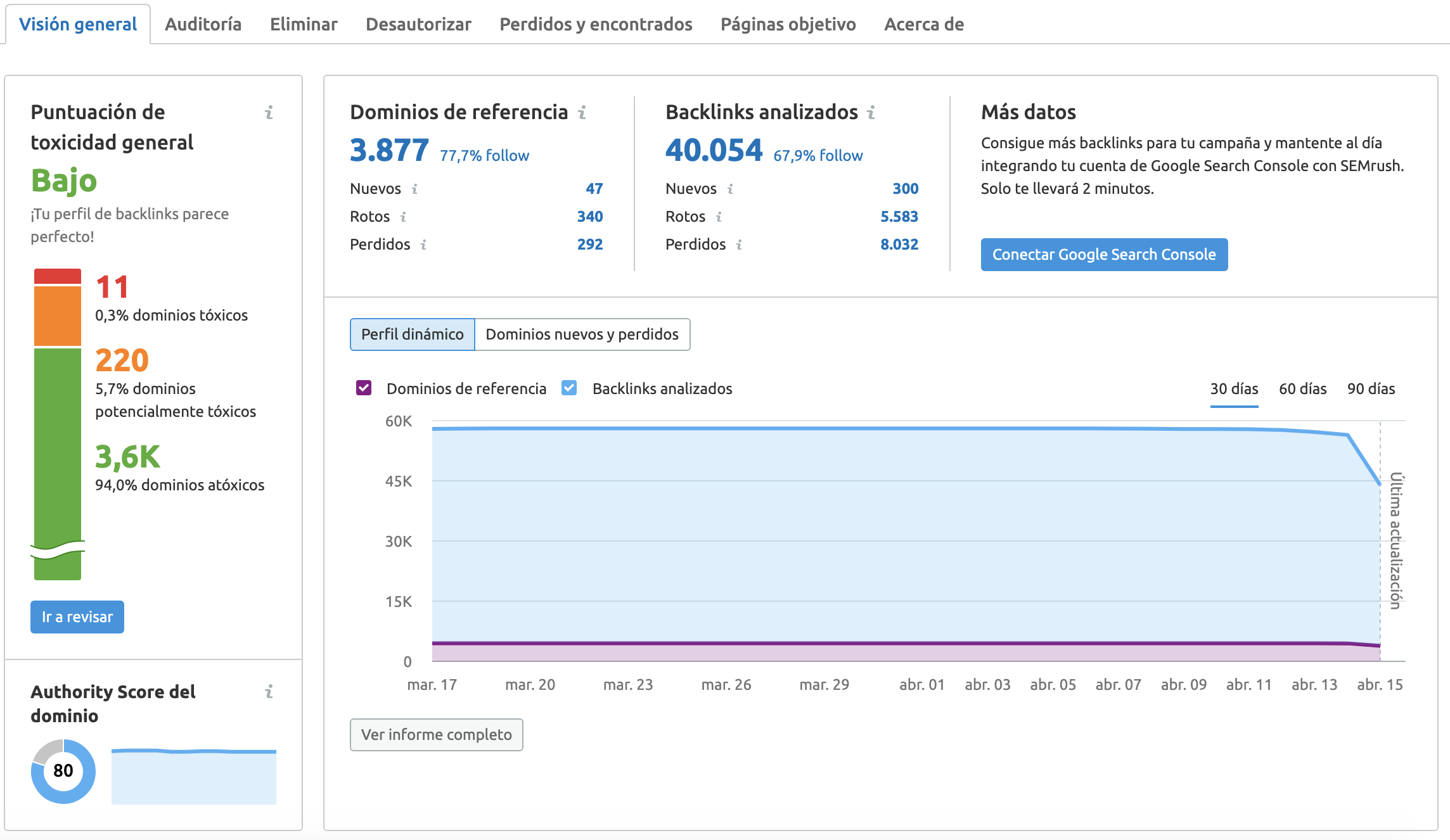Click info icon next to Puntuación de toxicidad general

point(269,113)
